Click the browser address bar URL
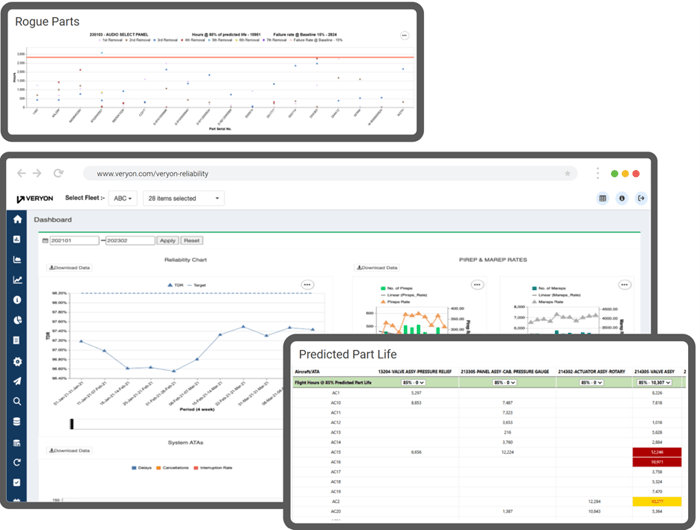This screenshot has width=700, height=530. (x=153, y=174)
